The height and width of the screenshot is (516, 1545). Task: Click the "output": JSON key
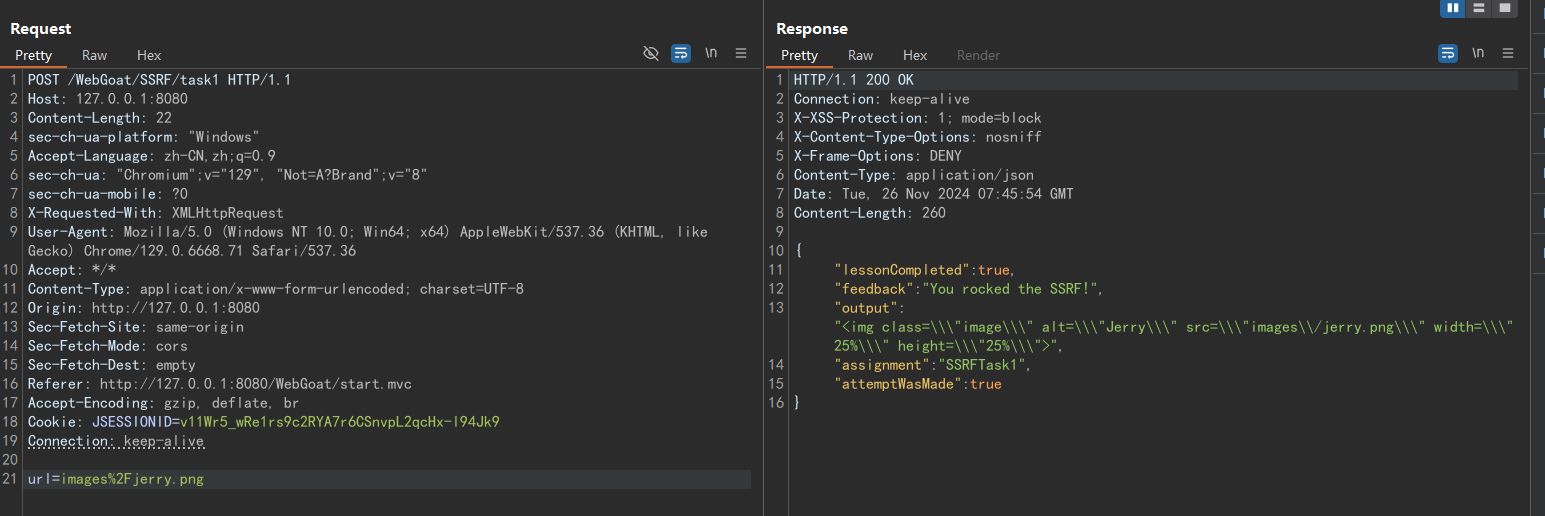[x=869, y=308]
